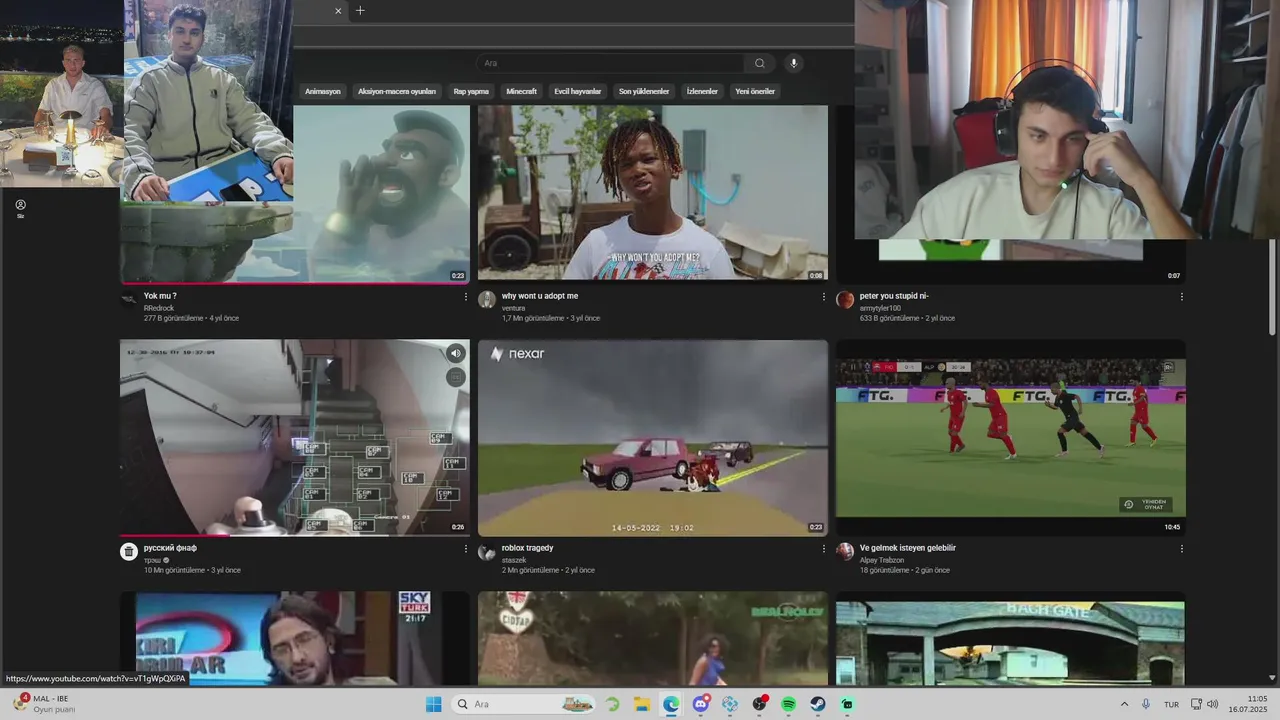Switch to Microsoft Edge in the taskbar

click(671, 704)
